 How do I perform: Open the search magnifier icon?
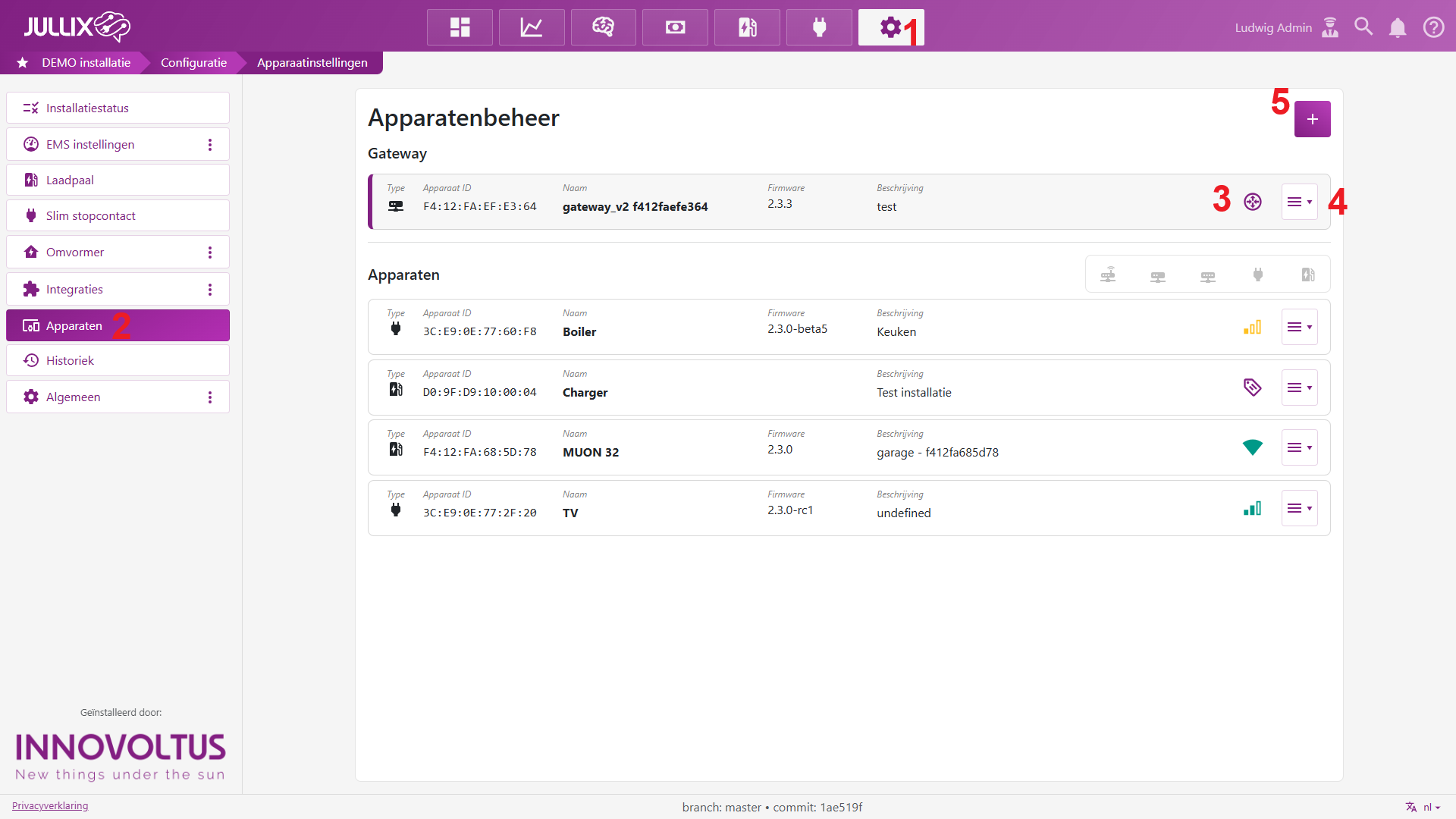(1363, 27)
